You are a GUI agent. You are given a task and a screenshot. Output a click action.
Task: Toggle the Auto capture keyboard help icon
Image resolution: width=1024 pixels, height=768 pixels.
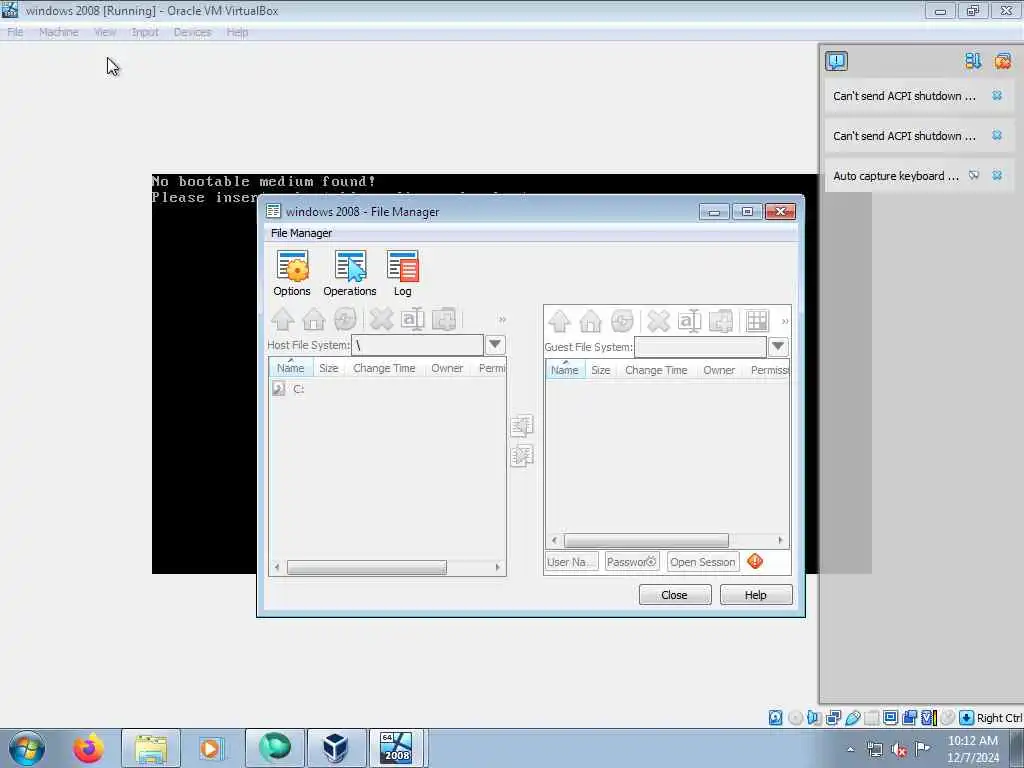(974, 176)
